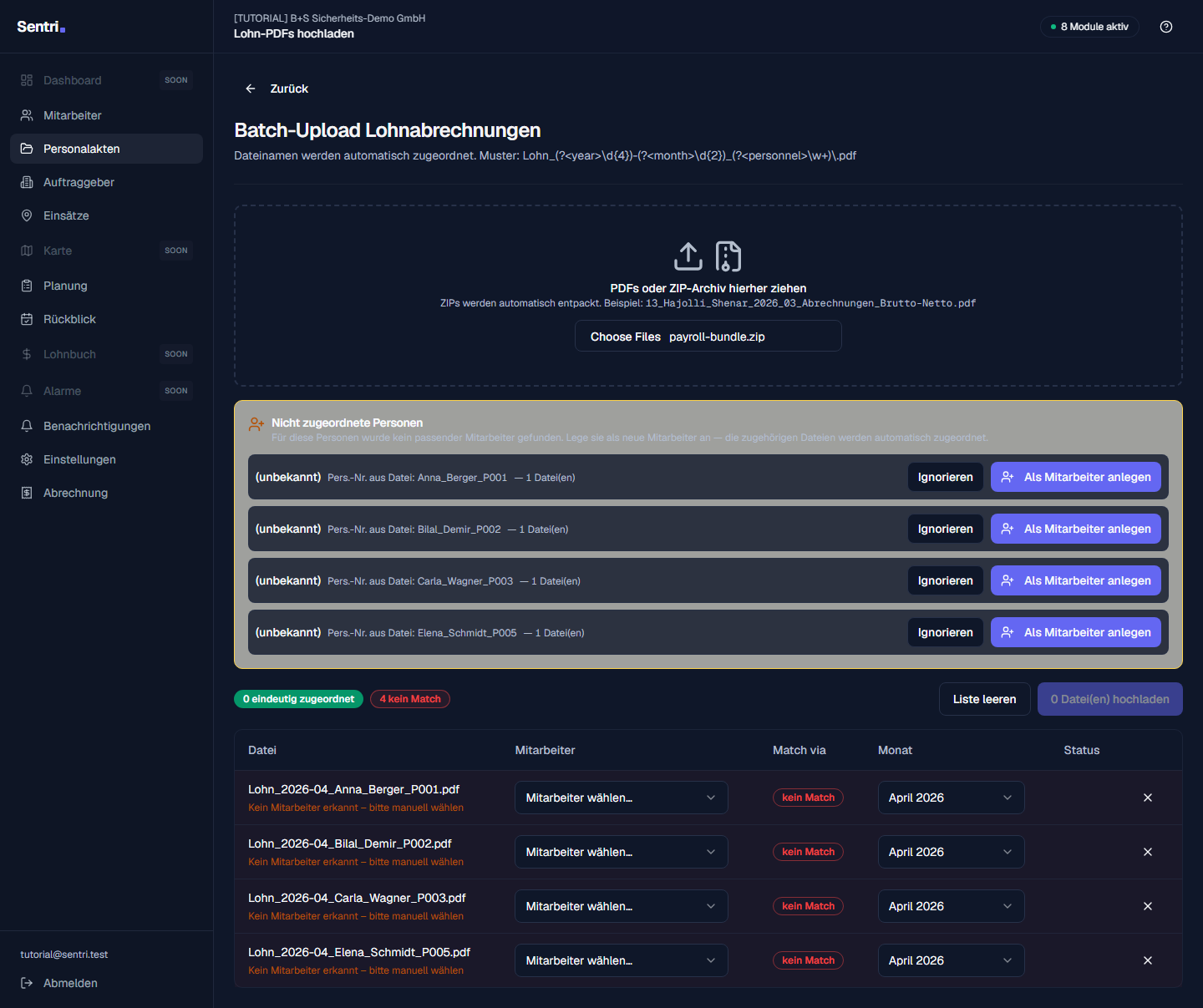Remove Lohn_2026-04_Carla_Wagner_P003.pdf with its X icon

click(x=1148, y=906)
